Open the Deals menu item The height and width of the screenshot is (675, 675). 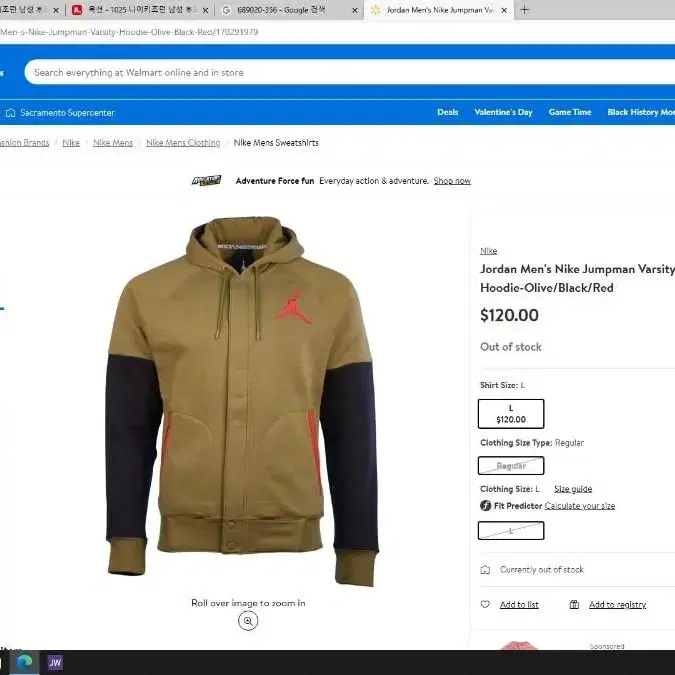(448, 112)
